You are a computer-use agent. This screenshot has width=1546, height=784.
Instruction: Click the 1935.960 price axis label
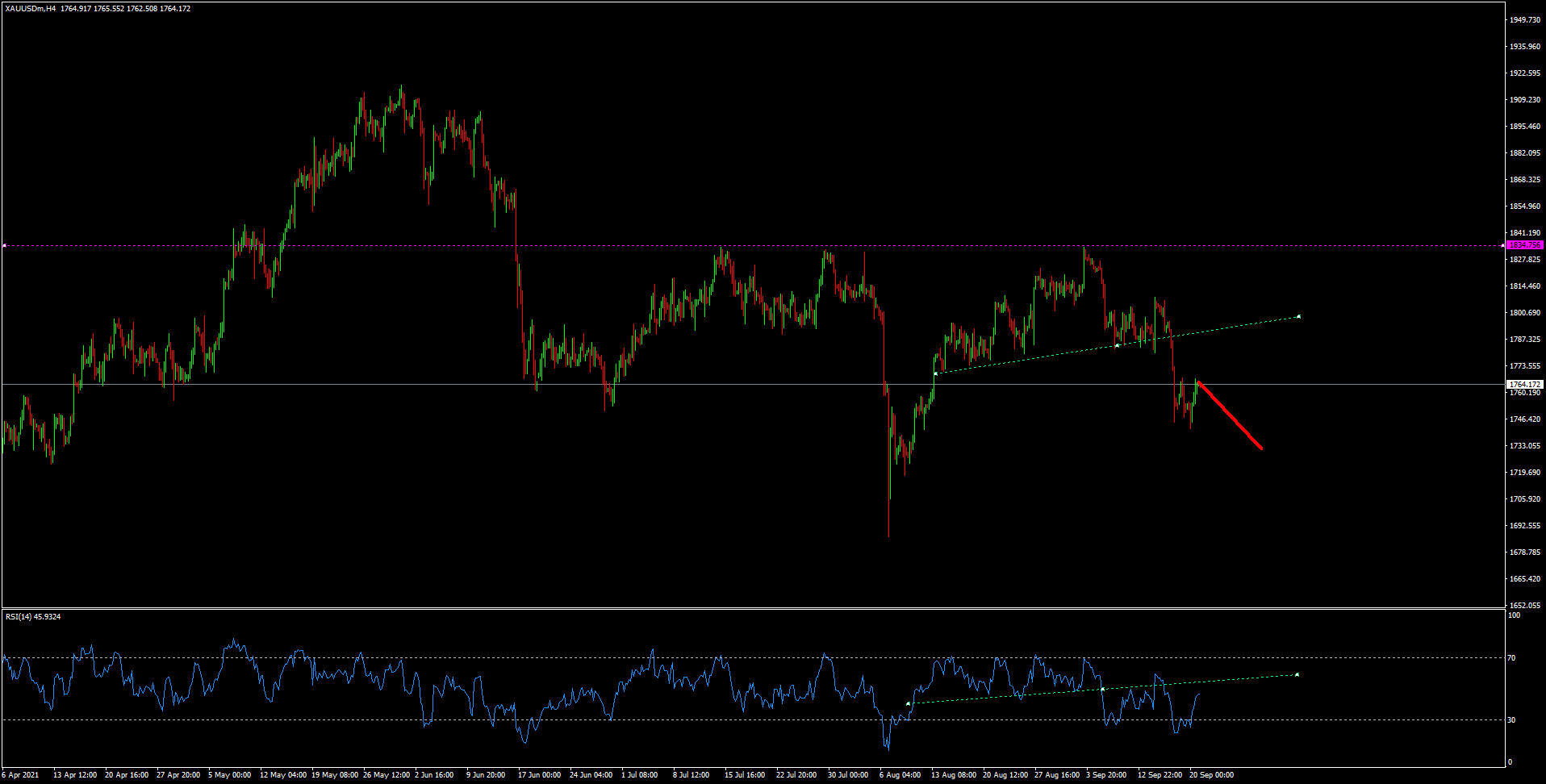tap(1525, 47)
